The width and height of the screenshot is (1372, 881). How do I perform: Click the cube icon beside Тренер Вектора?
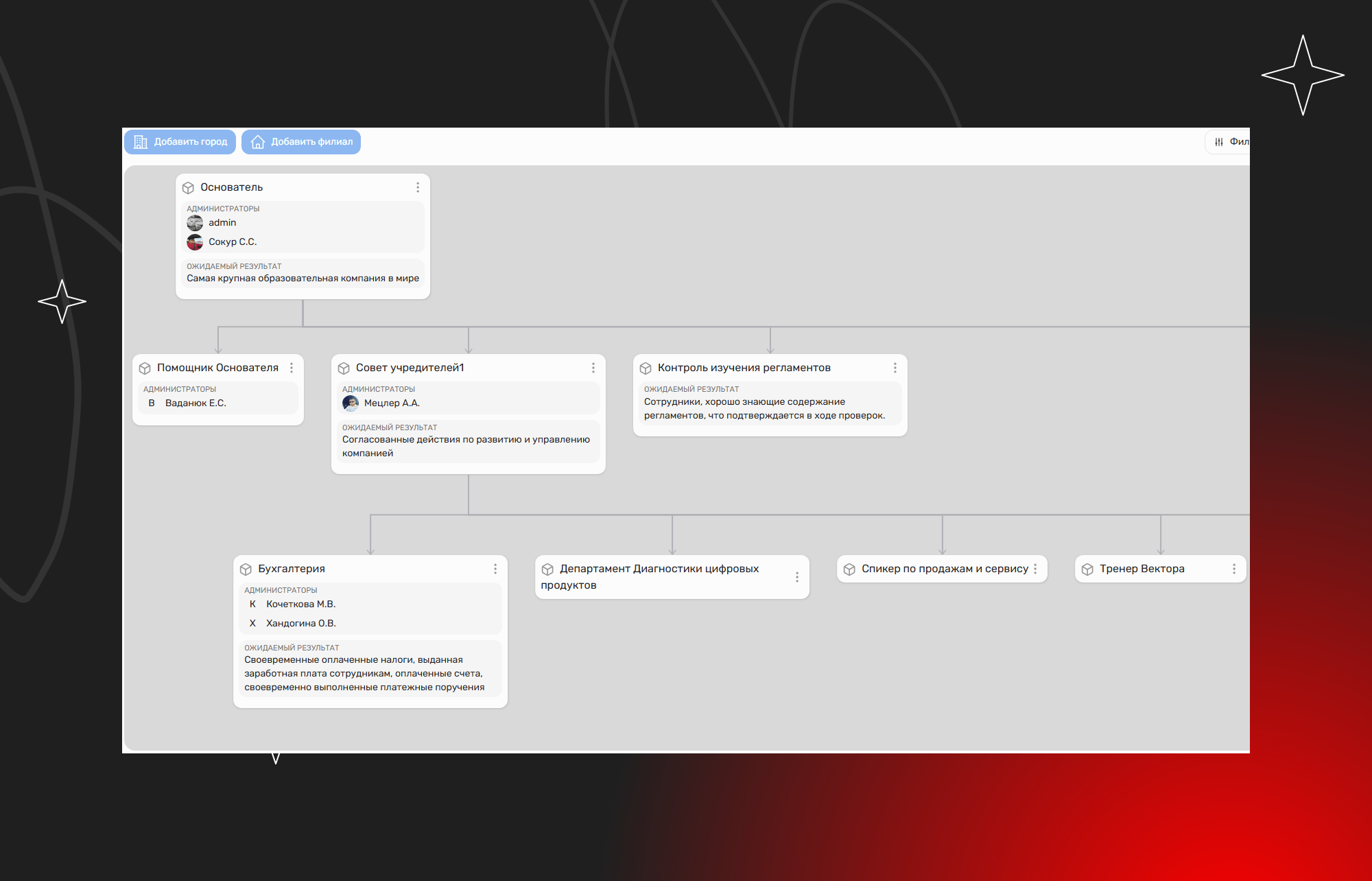click(1087, 569)
